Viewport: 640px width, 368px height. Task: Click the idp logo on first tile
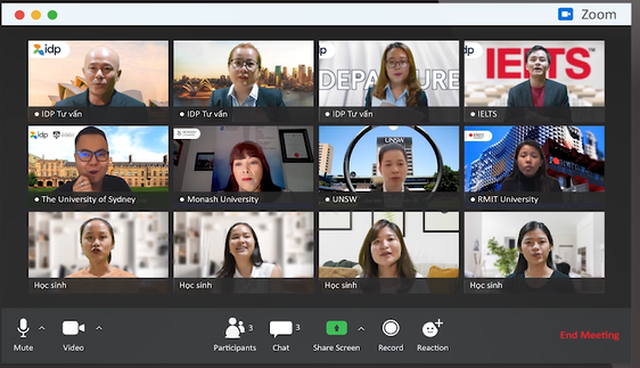point(47,49)
